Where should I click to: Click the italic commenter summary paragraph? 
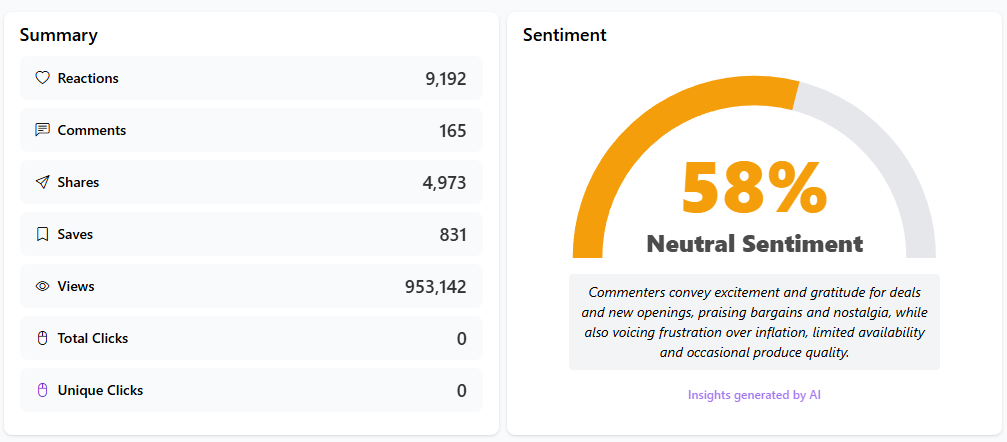coord(754,322)
